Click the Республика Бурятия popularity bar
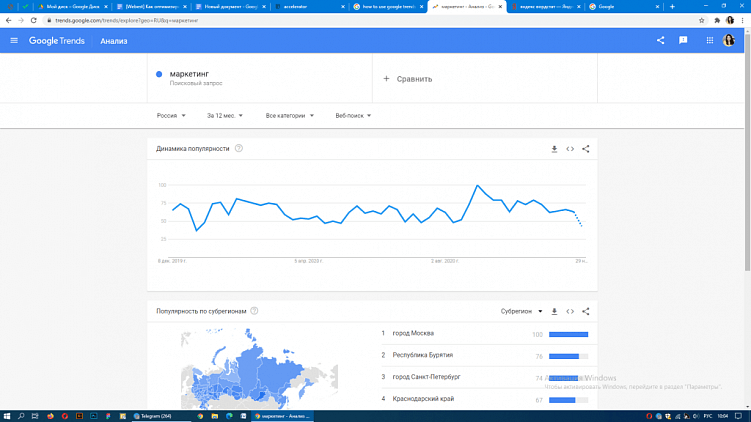751x422 pixels. coord(569,356)
